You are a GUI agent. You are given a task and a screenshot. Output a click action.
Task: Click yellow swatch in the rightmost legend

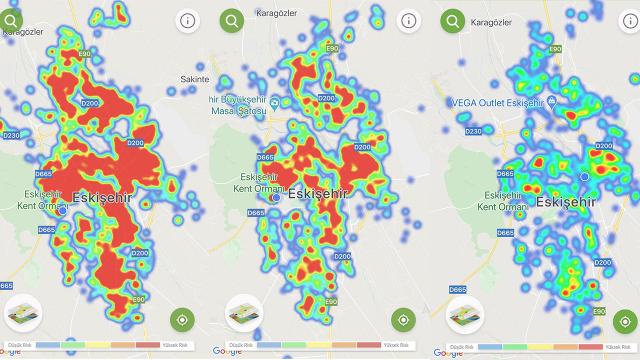pyautogui.click(x=540, y=347)
